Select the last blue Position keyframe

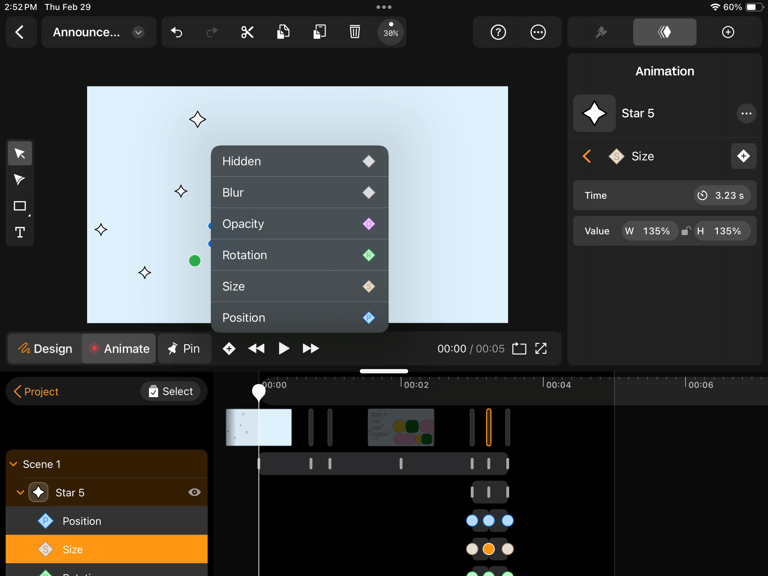(507, 521)
